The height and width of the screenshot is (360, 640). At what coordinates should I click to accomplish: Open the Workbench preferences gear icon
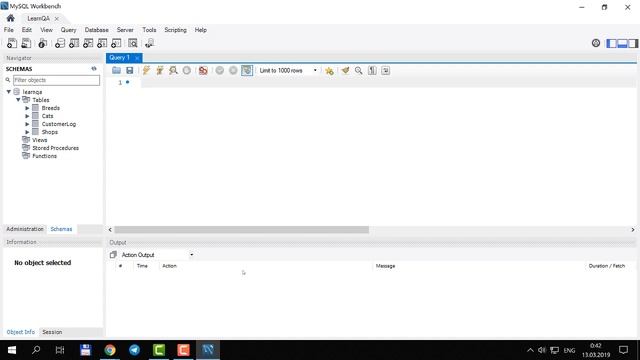pyautogui.click(x=596, y=43)
